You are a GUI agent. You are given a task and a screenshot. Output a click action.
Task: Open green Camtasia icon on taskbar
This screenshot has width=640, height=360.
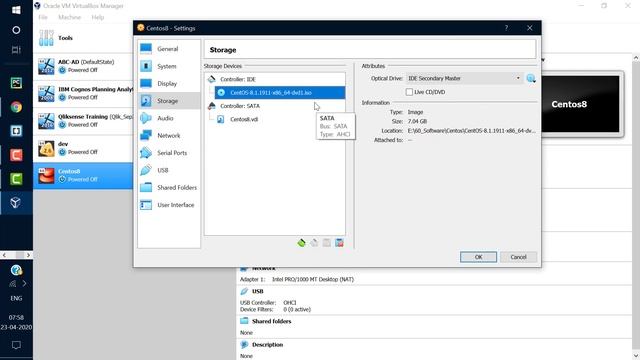click(16, 179)
